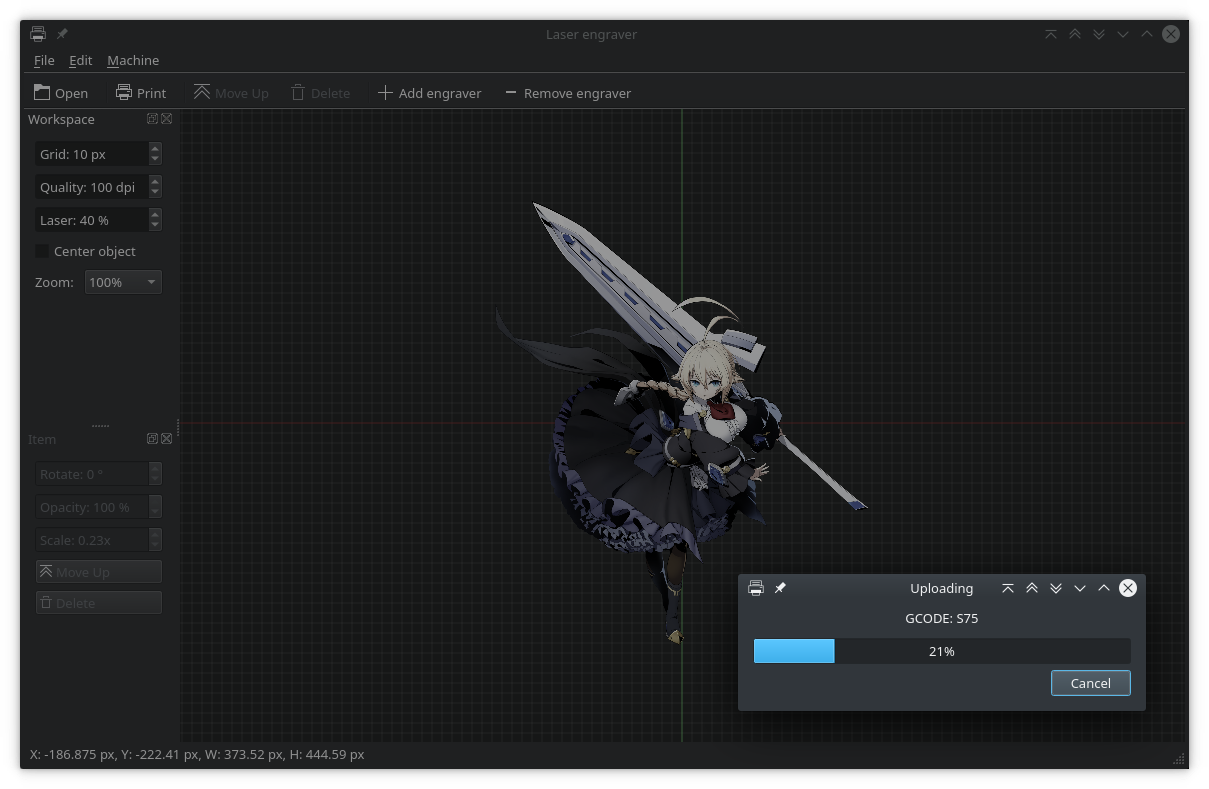Image resolution: width=1209 pixels, height=789 pixels.
Task: Click the Open toolbar button
Action: (61, 93)
